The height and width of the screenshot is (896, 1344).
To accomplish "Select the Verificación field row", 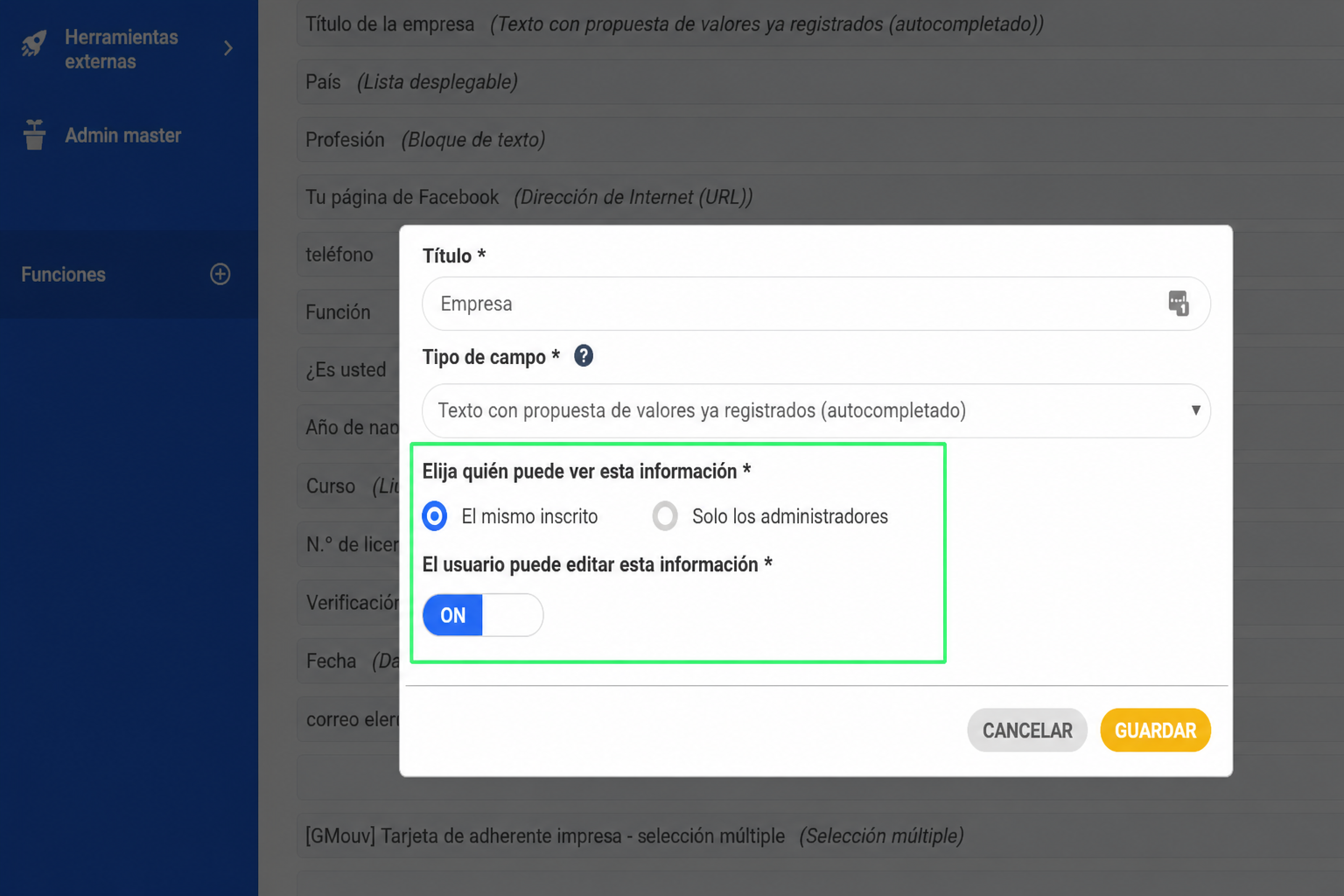I will (x=348, y=603).
